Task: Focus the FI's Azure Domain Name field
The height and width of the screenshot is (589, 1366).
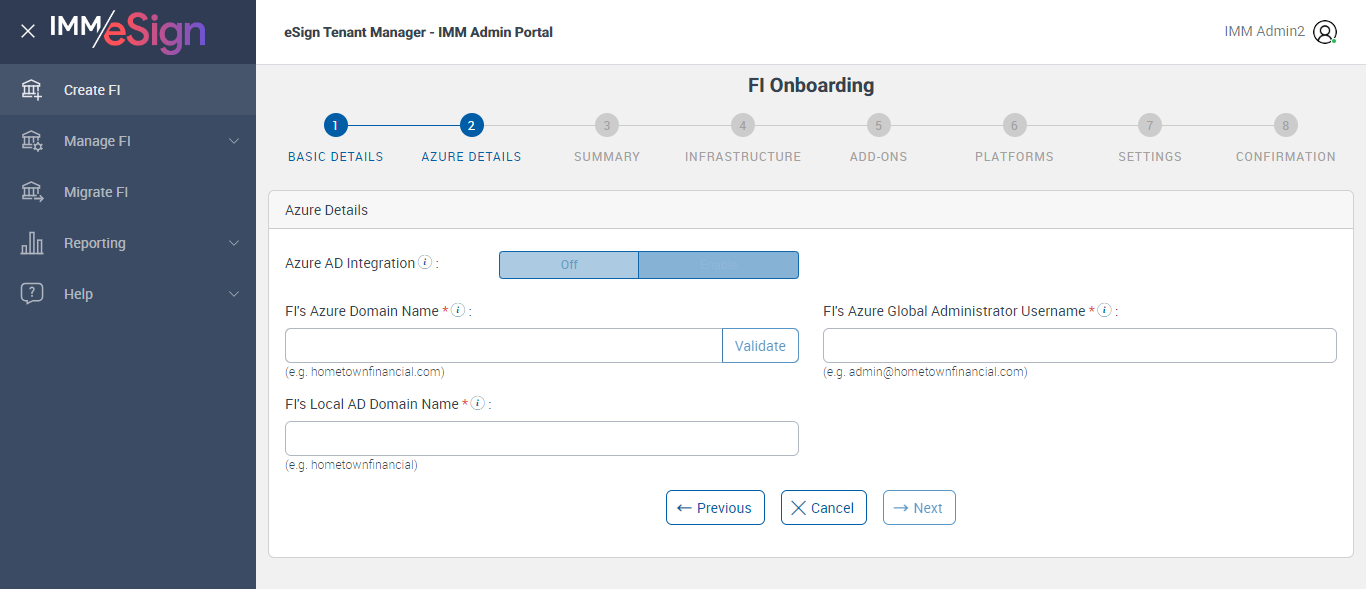Action: (504, 346)
